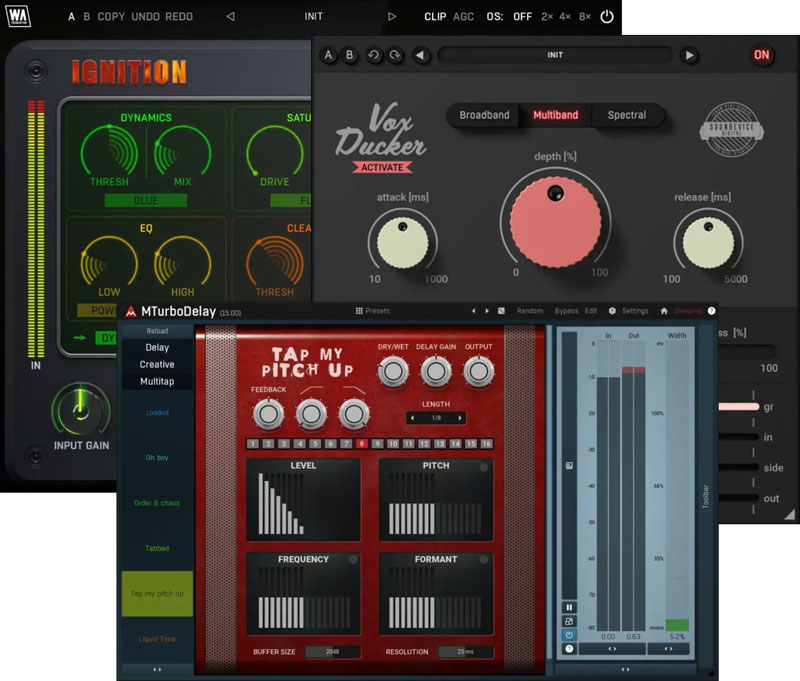The width and height of the screenshot is (800, 681).
Task: Click next preset arrow in Vox Ducker
Action: [x=689, y=55]
